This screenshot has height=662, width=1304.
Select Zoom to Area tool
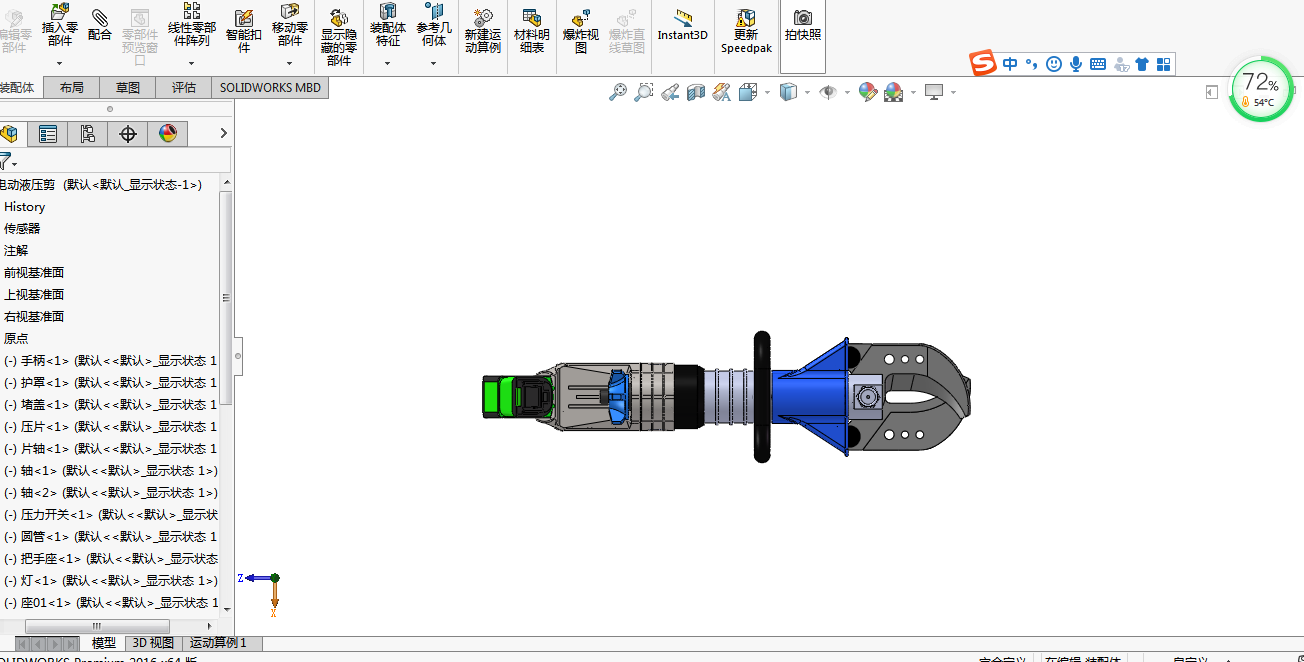644,92
